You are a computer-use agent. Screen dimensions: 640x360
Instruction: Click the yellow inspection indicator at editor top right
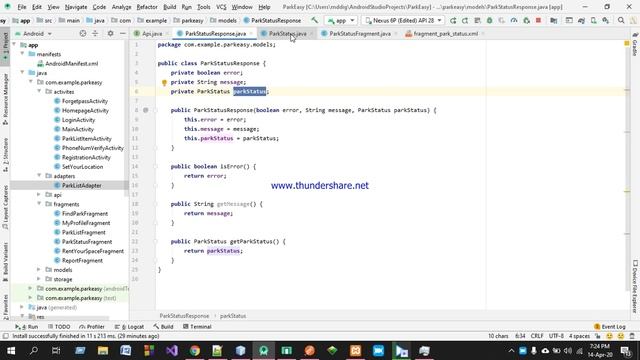point(627,43)
